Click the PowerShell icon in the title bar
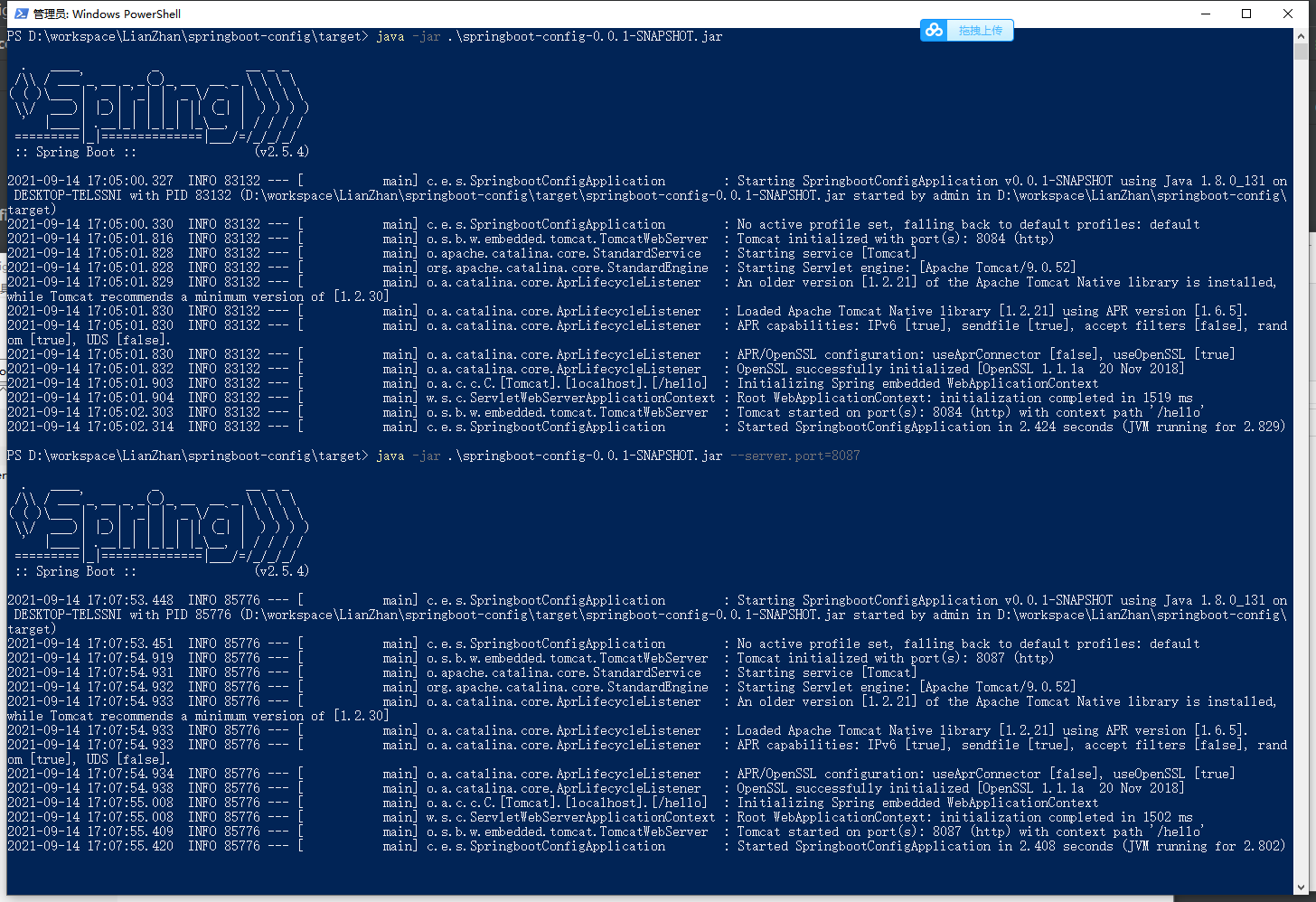 22,14
